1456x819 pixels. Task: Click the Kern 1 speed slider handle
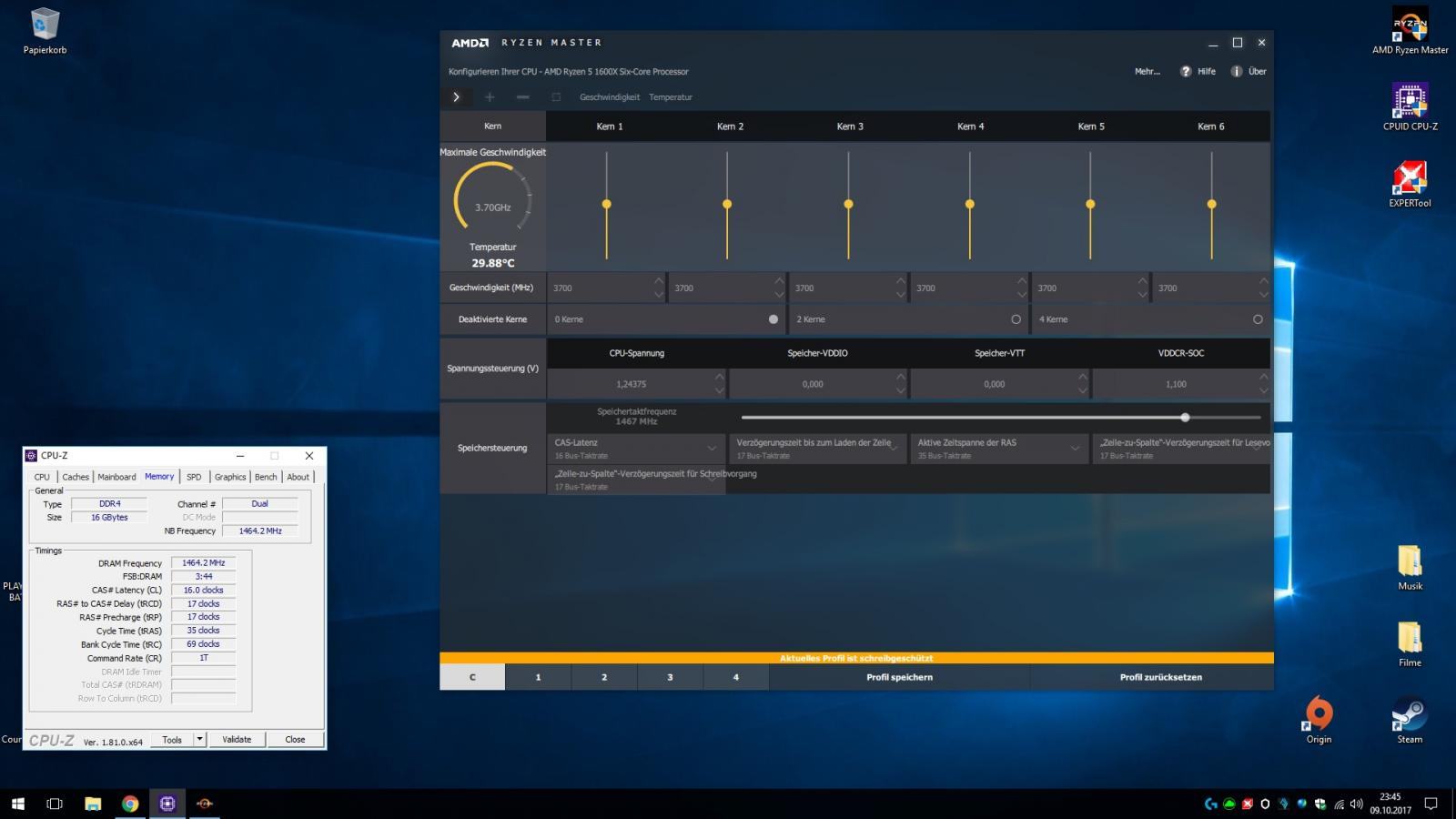tap(606, 204)
